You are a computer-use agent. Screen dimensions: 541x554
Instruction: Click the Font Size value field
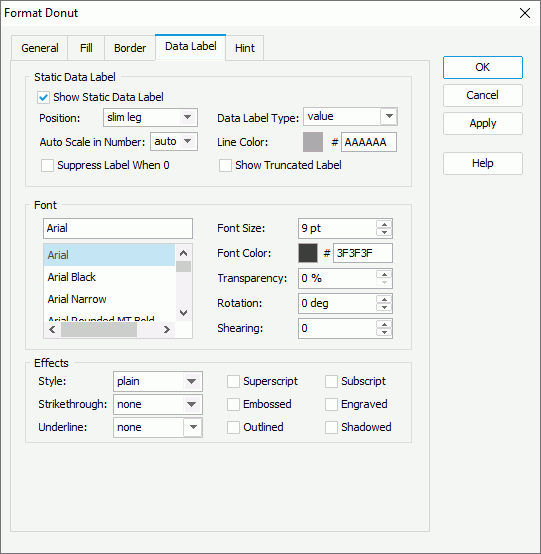click(337, 228)
